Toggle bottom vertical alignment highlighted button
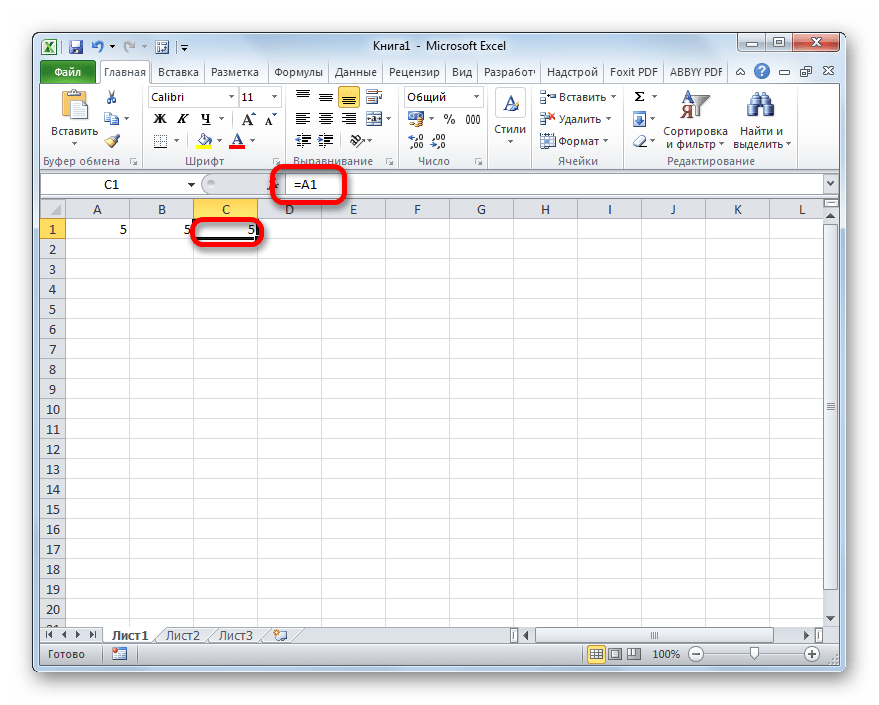 click(349, 98)
